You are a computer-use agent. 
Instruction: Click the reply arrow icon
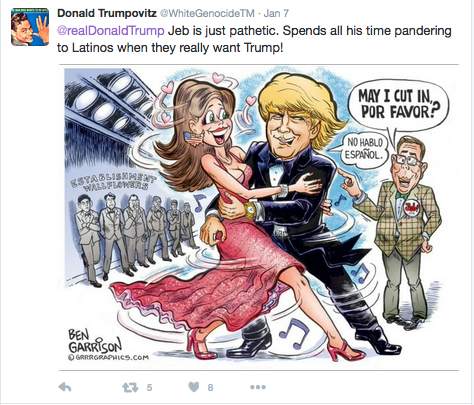click(x=65, y=387)
